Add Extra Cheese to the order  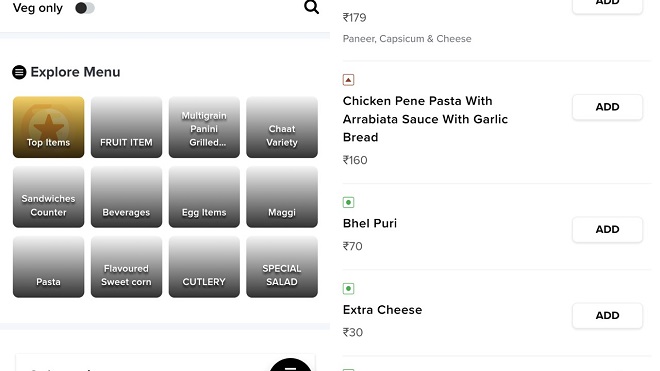607,315
